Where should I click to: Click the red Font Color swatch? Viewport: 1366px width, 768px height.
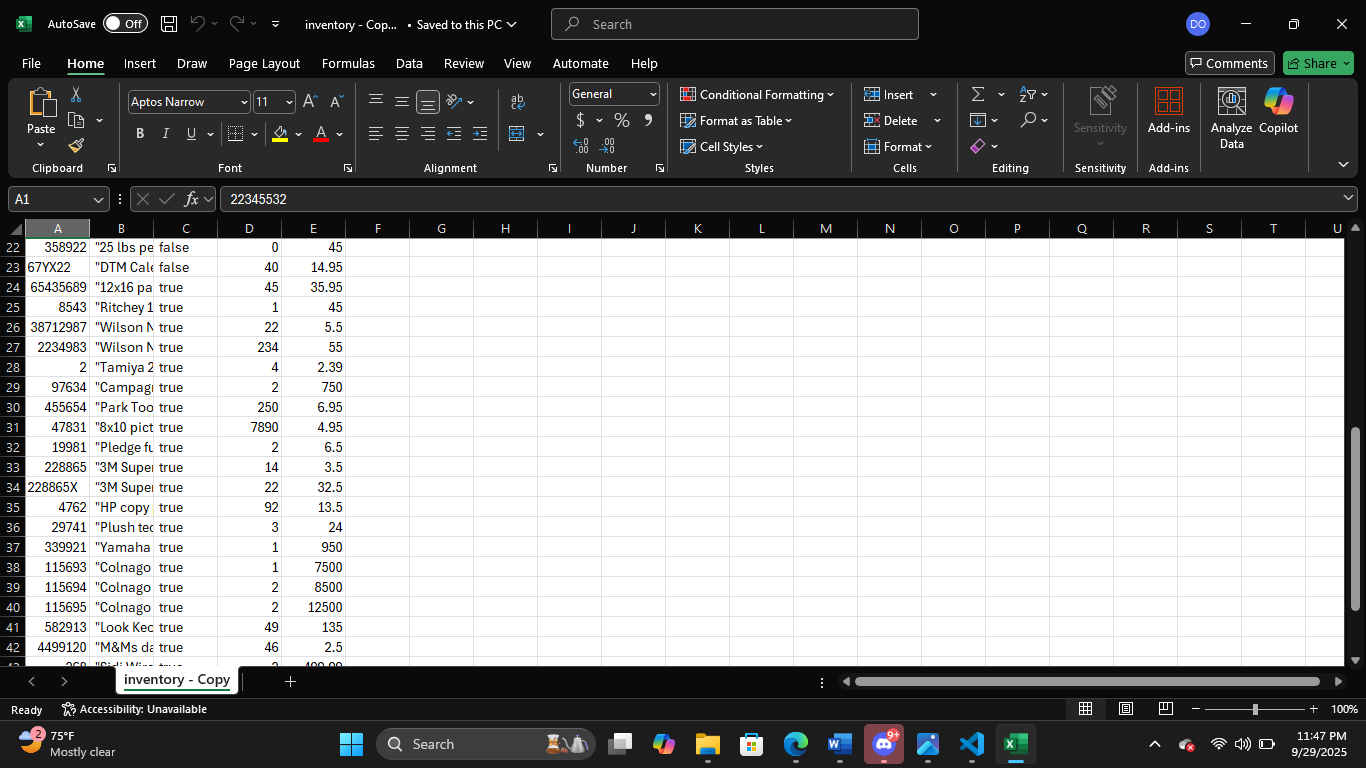click(321, 133)
